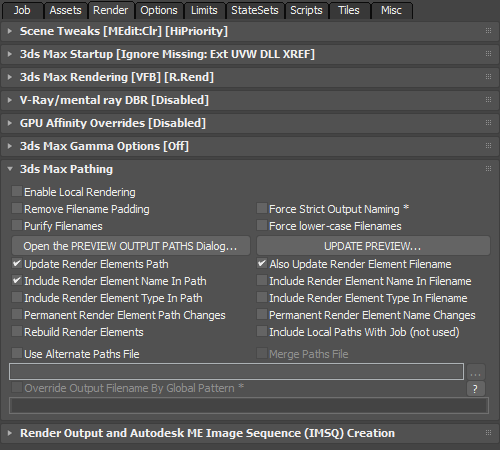Click the alternate paths file input field
The width and height of the screenshot is (500, 450).
click(236, 372)
